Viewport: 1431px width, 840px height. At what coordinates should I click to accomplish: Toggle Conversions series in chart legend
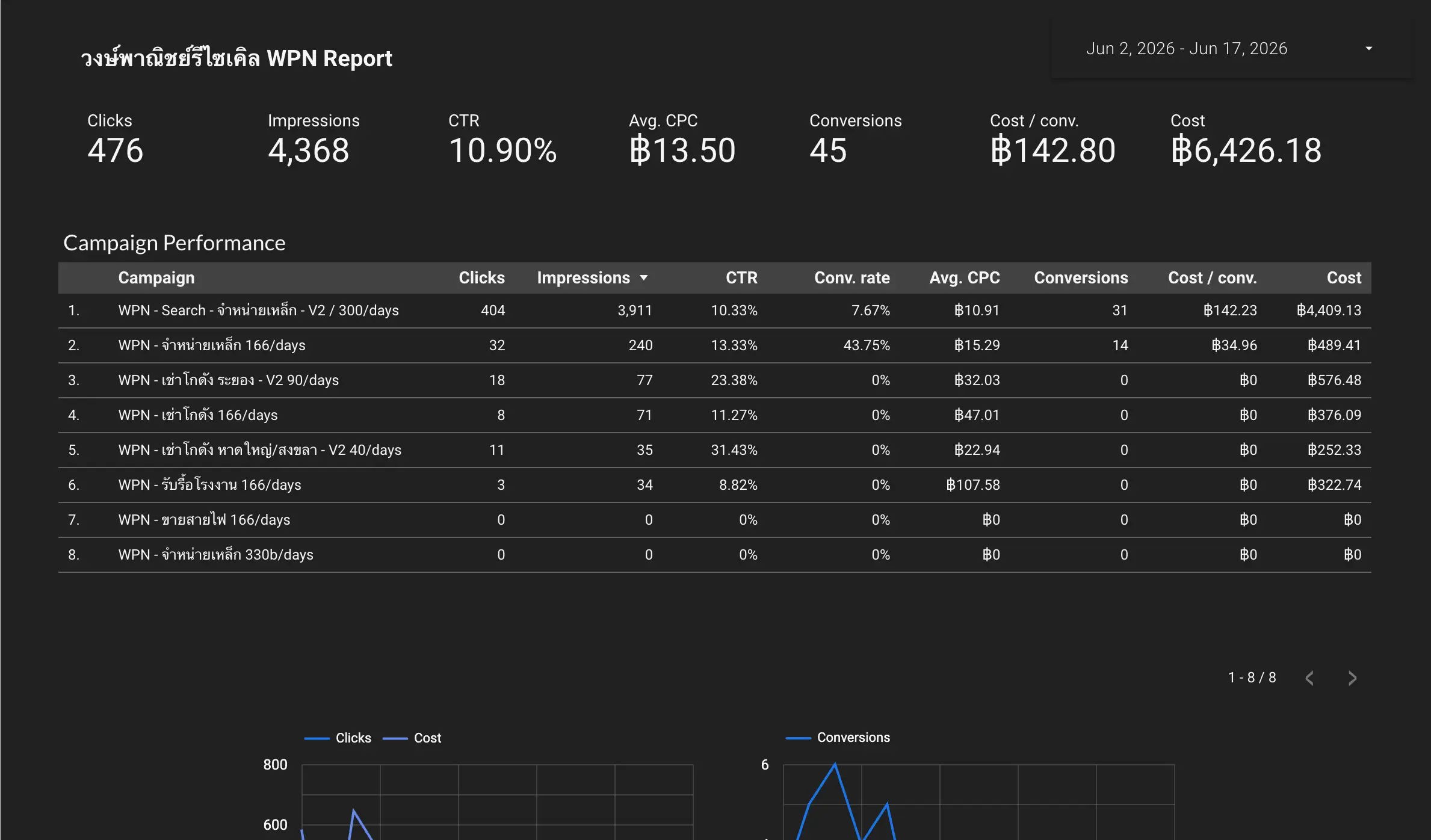pos(838,738)
